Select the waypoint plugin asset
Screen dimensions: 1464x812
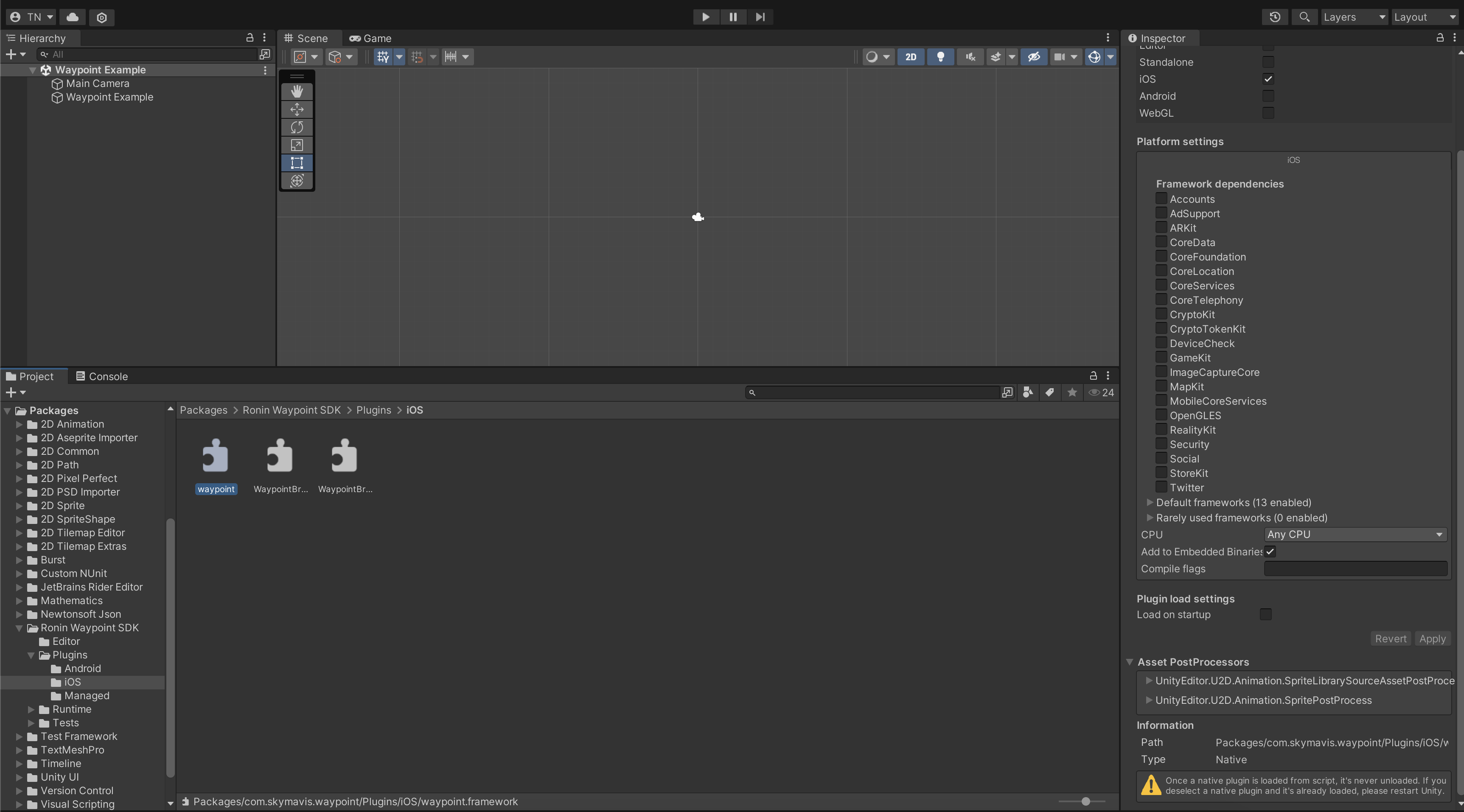tap(216, 466)
